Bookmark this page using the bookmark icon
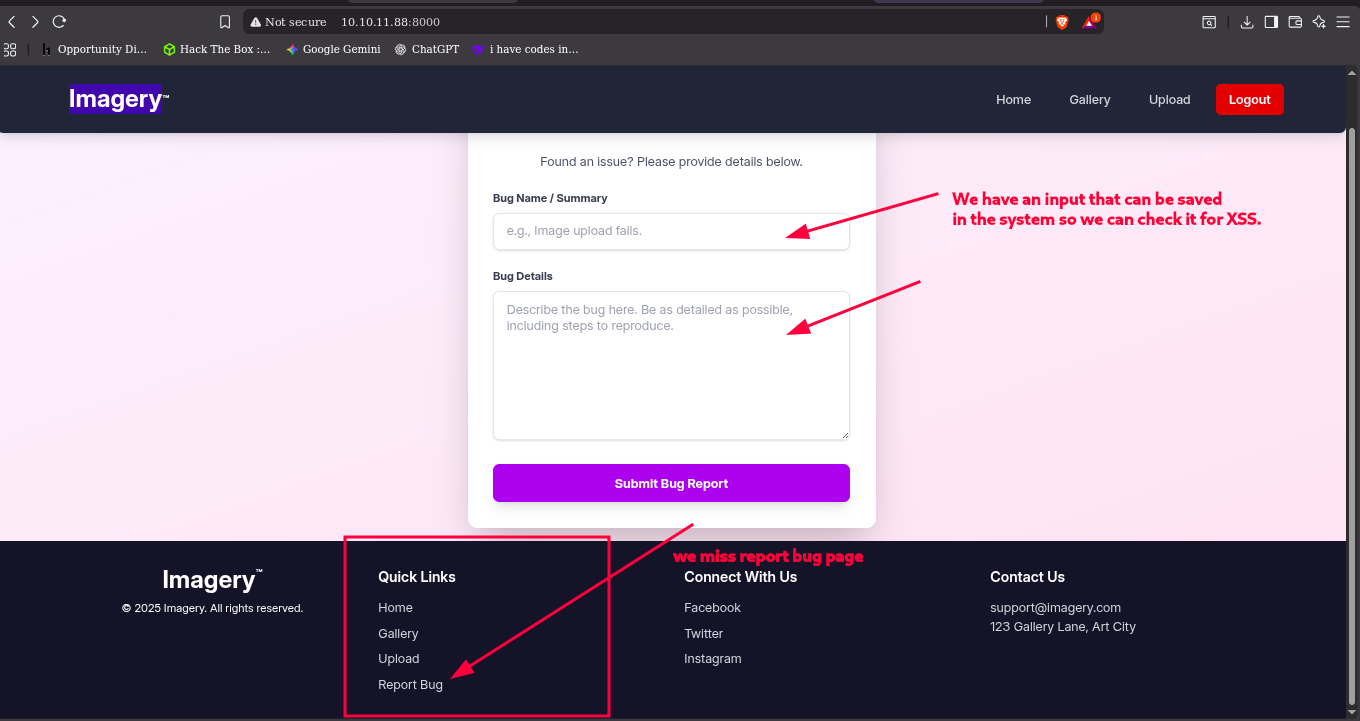Image resolution: width=1360 pixels, height=721 pixels. [225, 21]
